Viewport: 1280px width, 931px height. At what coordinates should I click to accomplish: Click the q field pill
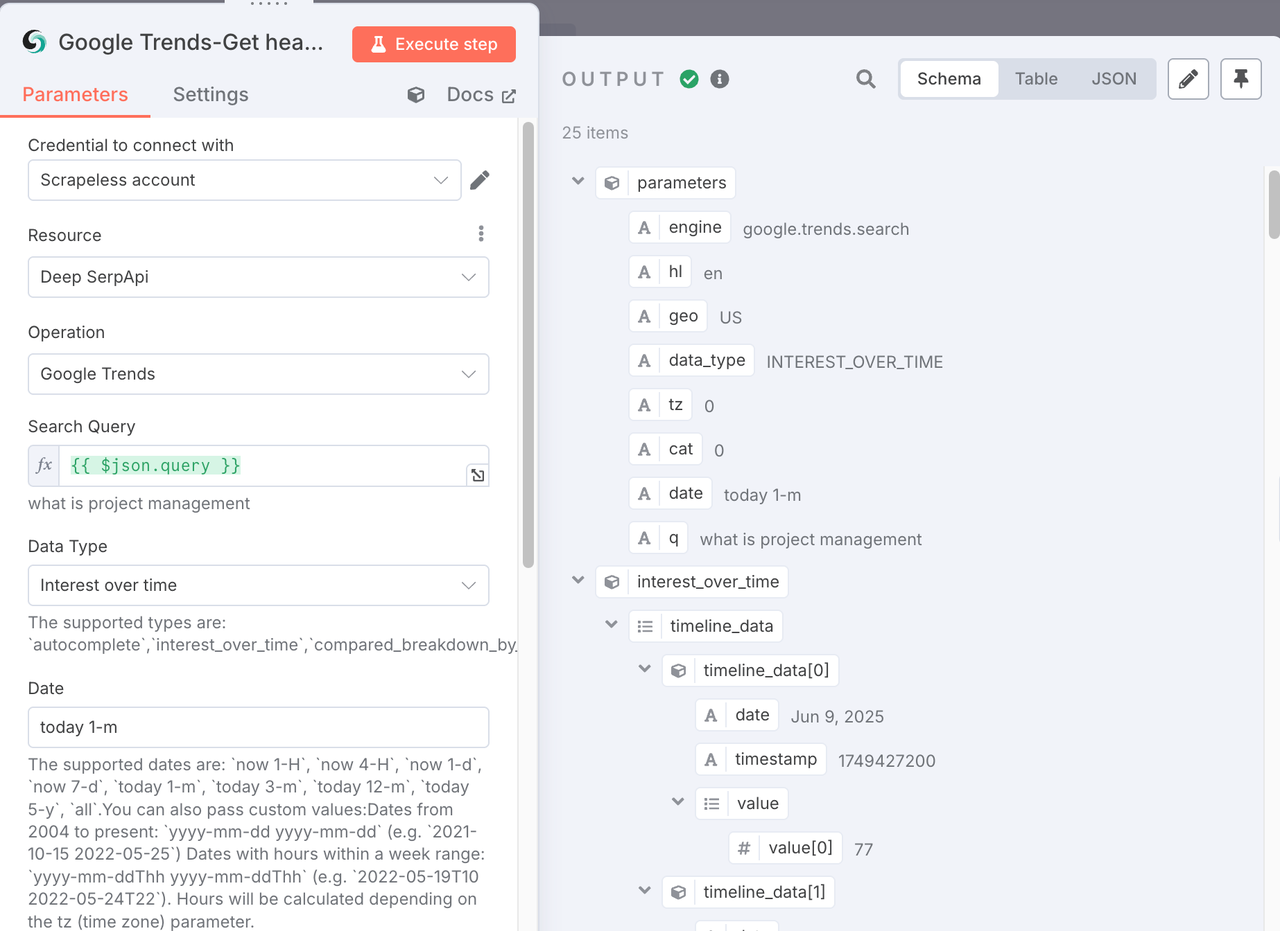pyautogui.click(x=658, y=538)
